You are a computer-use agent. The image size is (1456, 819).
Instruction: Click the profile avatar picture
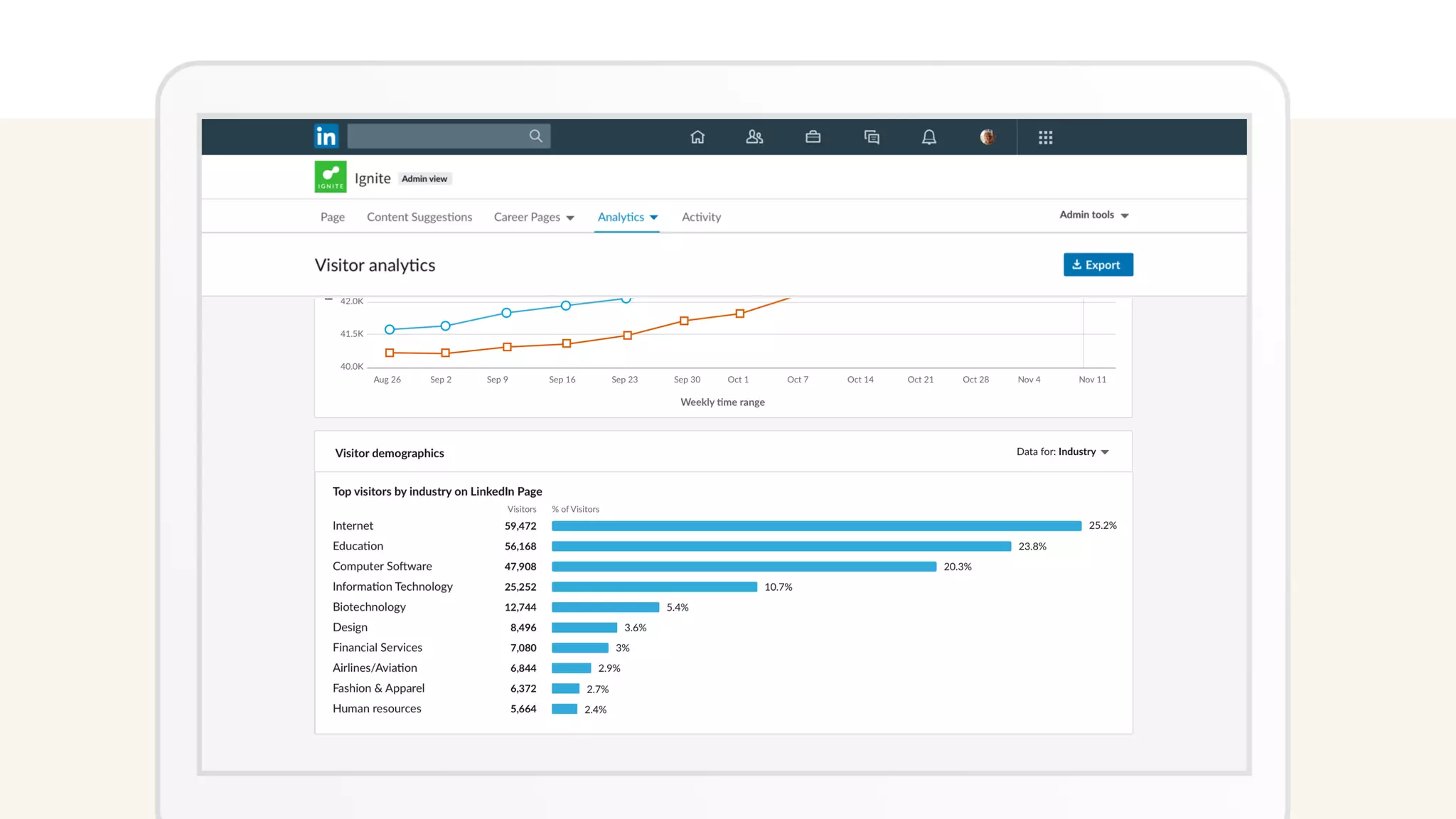987,137
